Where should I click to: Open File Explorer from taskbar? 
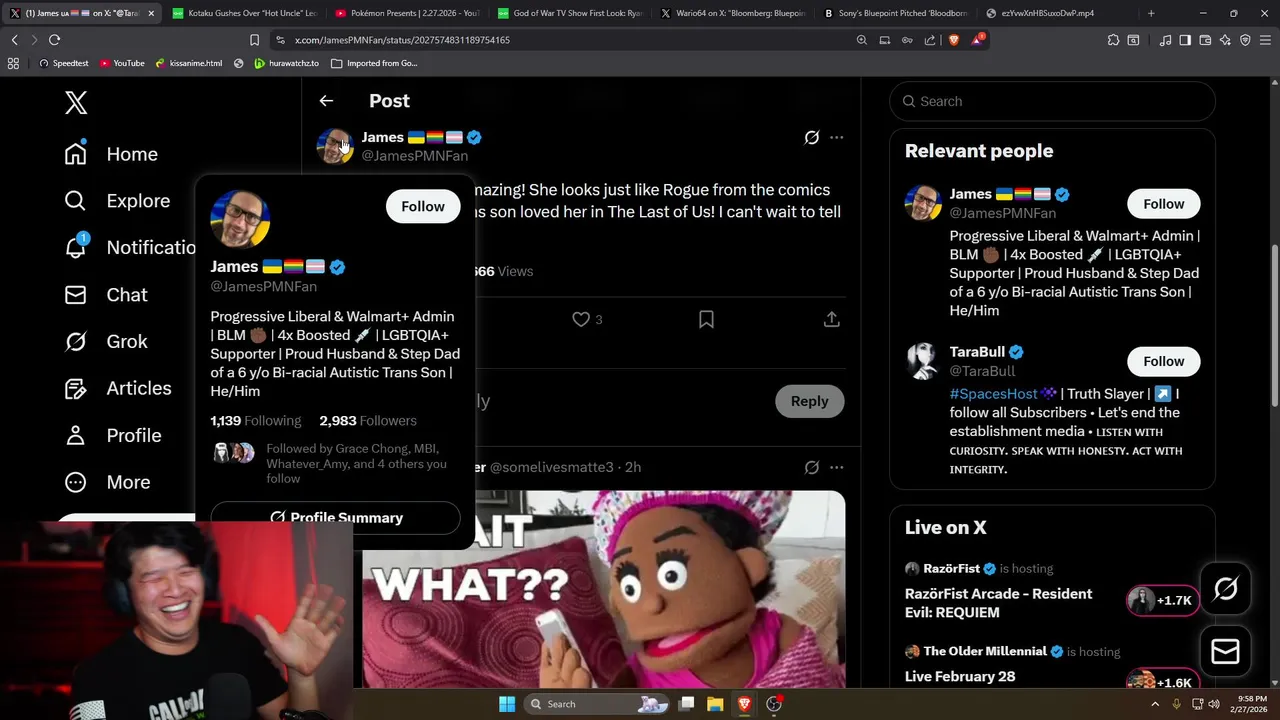point(716,704)
